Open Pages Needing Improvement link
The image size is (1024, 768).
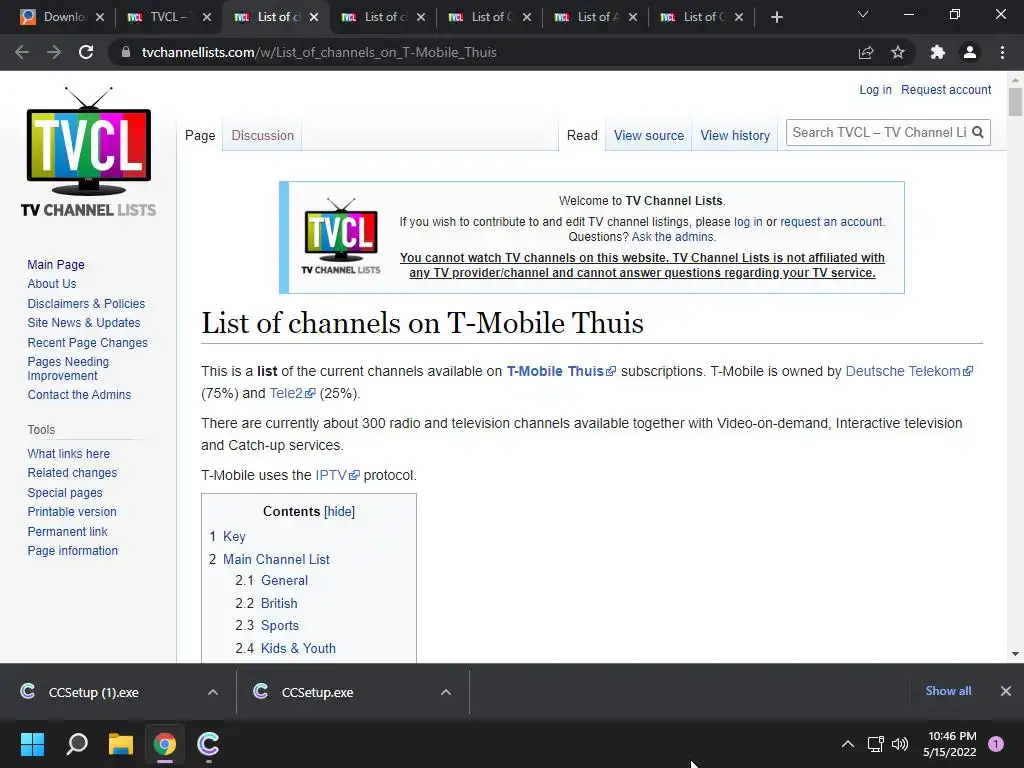click(68, 368)
